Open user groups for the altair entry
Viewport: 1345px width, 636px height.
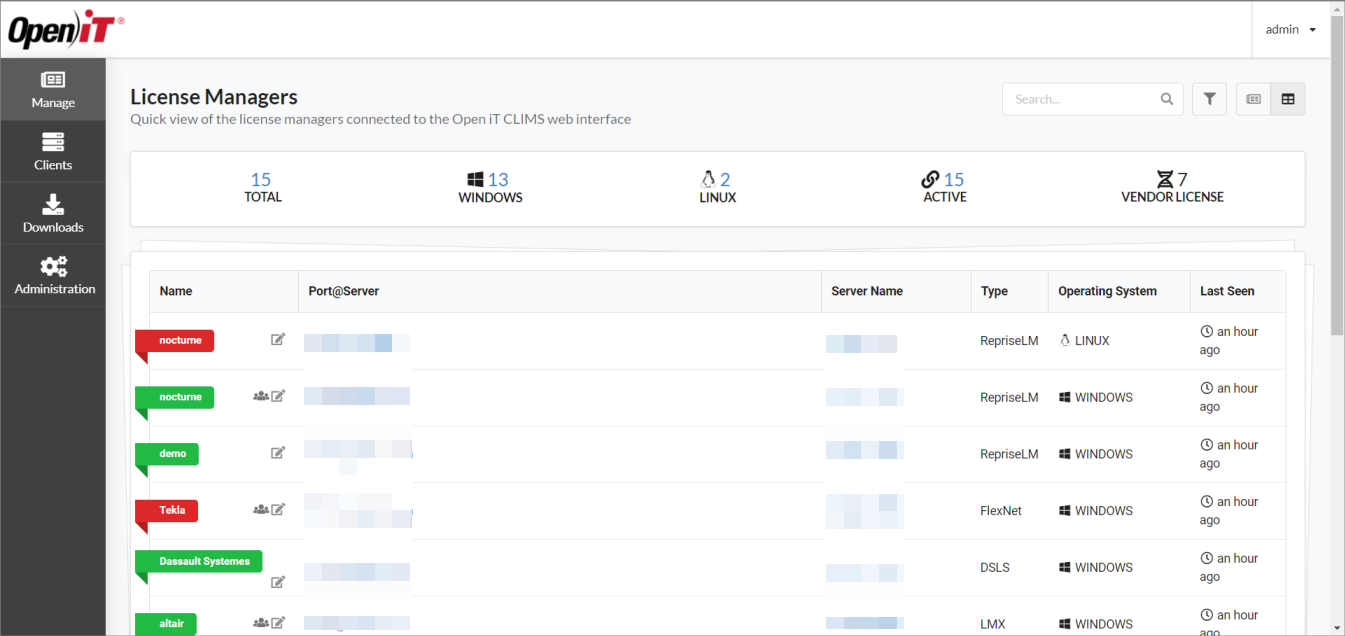click(260, 622)
